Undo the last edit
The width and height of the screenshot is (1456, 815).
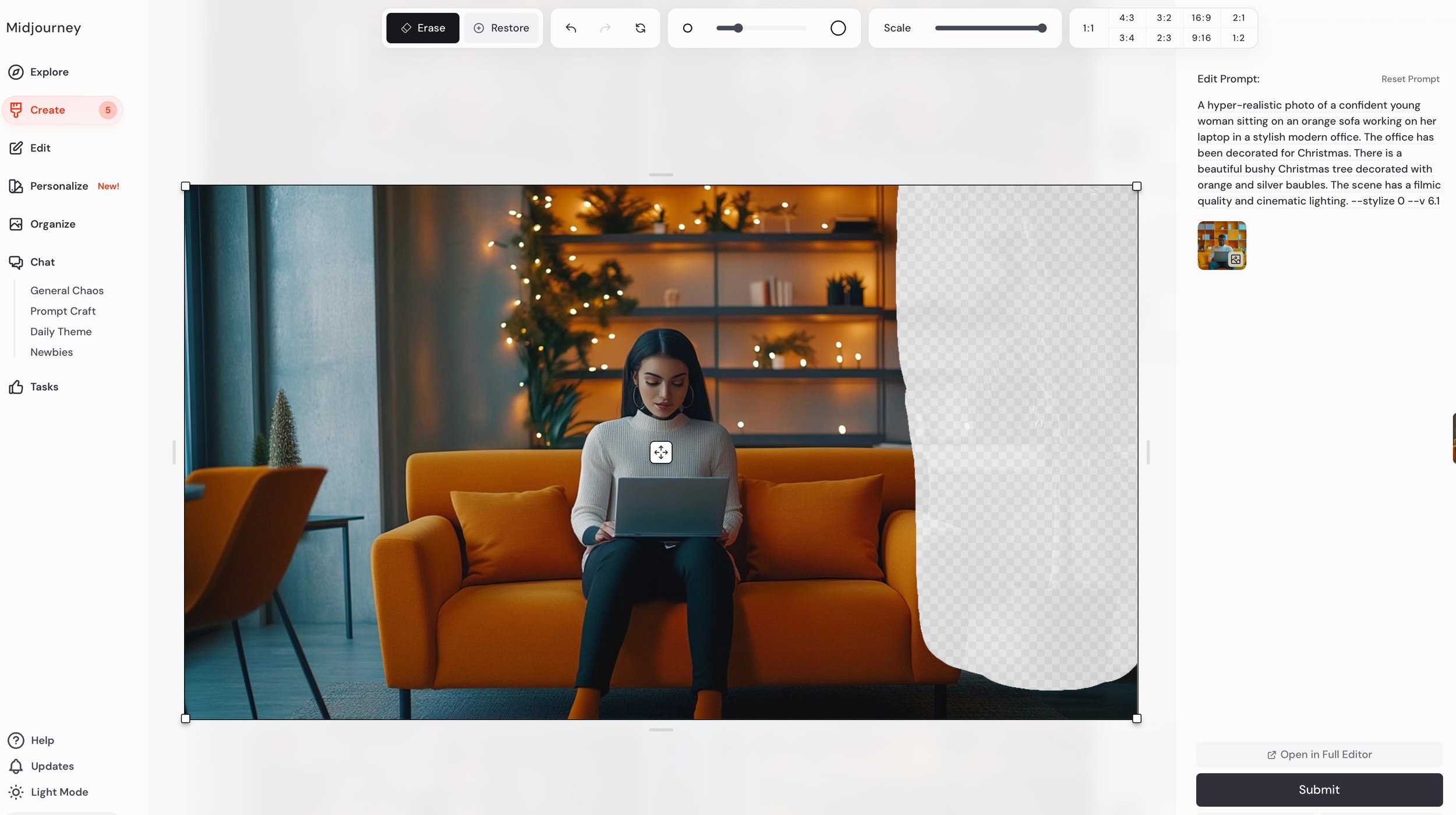[571, 28]
